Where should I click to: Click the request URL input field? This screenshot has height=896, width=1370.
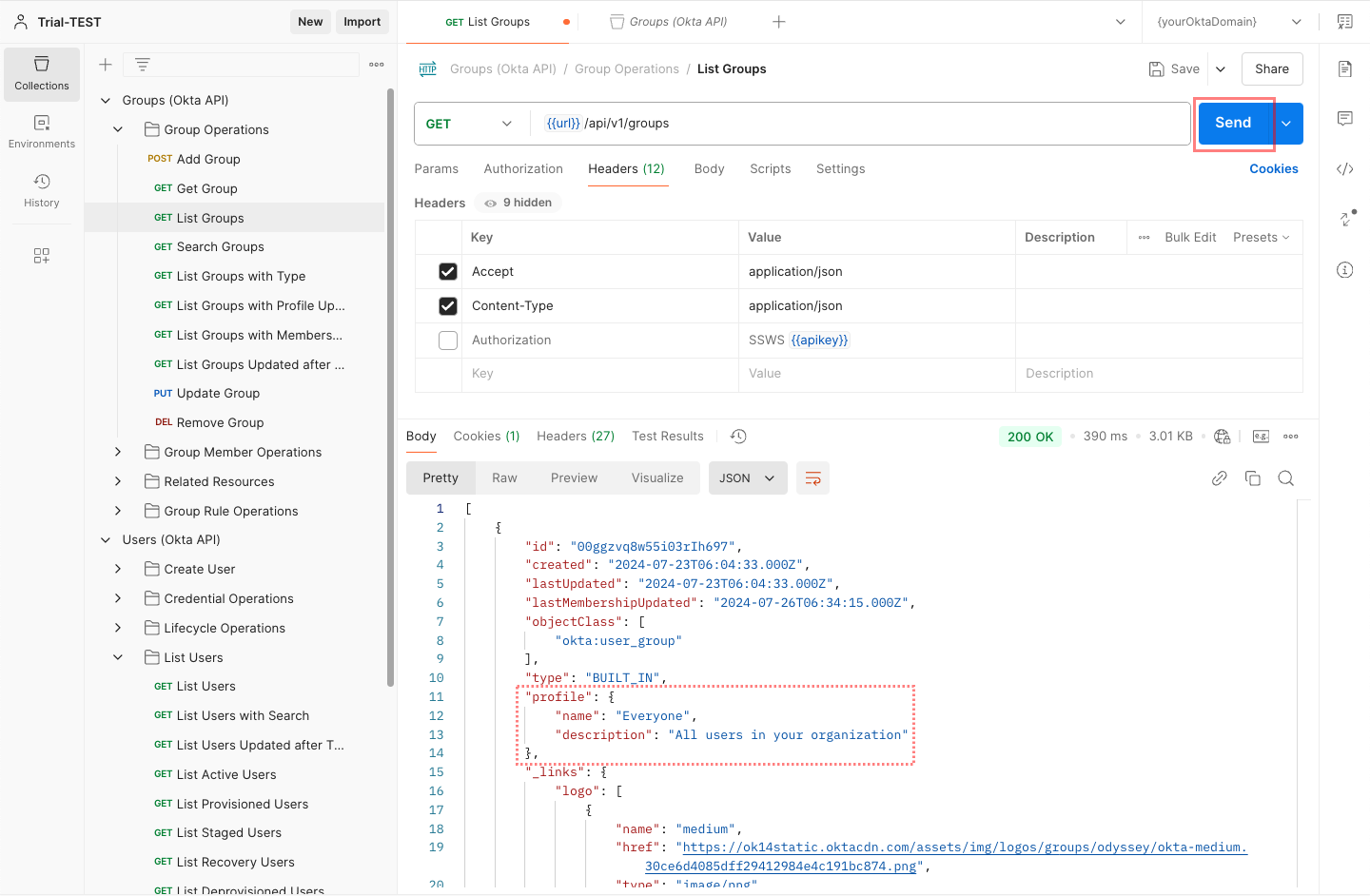click(x=856, y=124)
